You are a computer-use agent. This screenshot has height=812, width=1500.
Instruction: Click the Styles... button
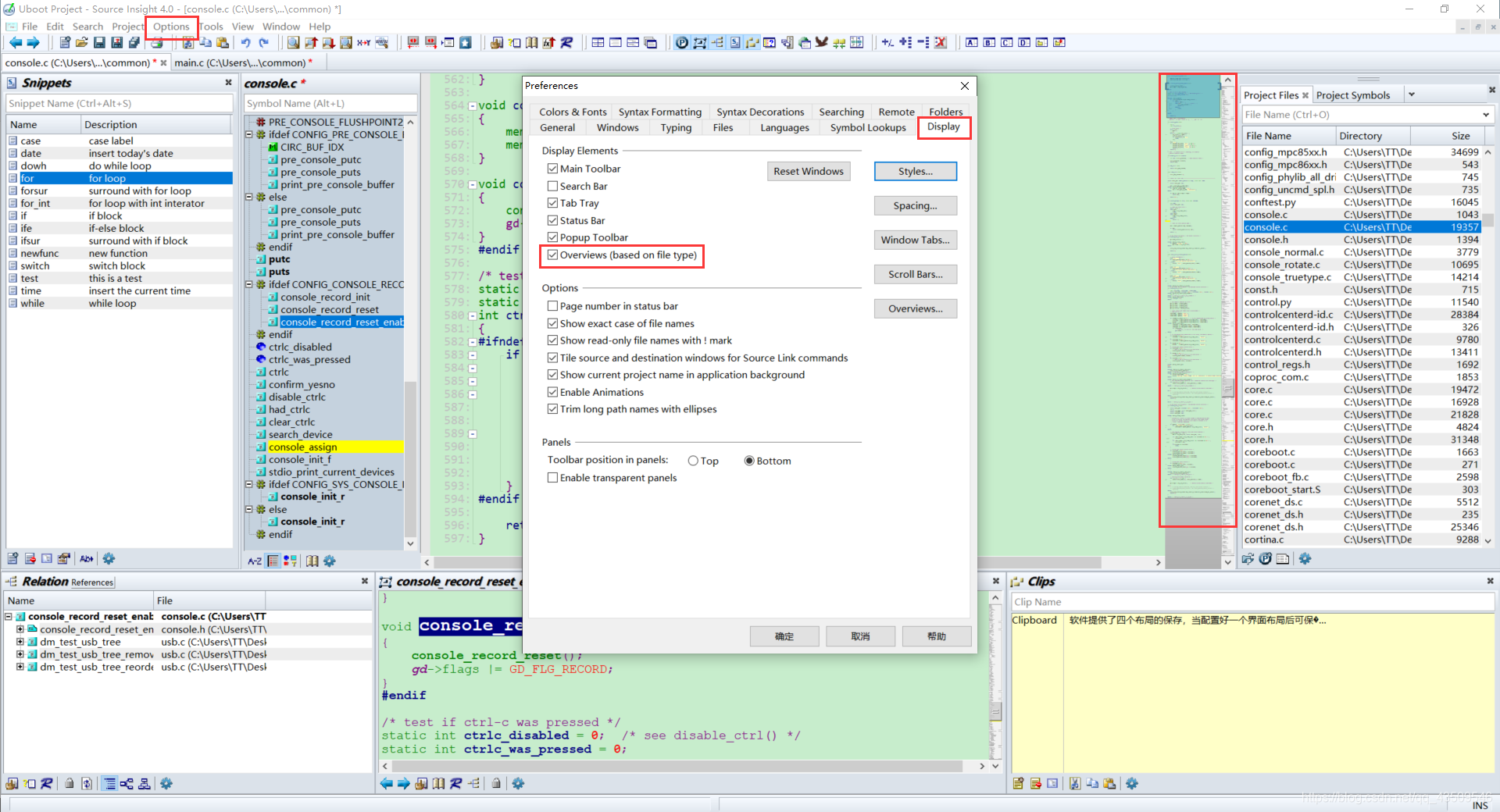tap(915, 171)
